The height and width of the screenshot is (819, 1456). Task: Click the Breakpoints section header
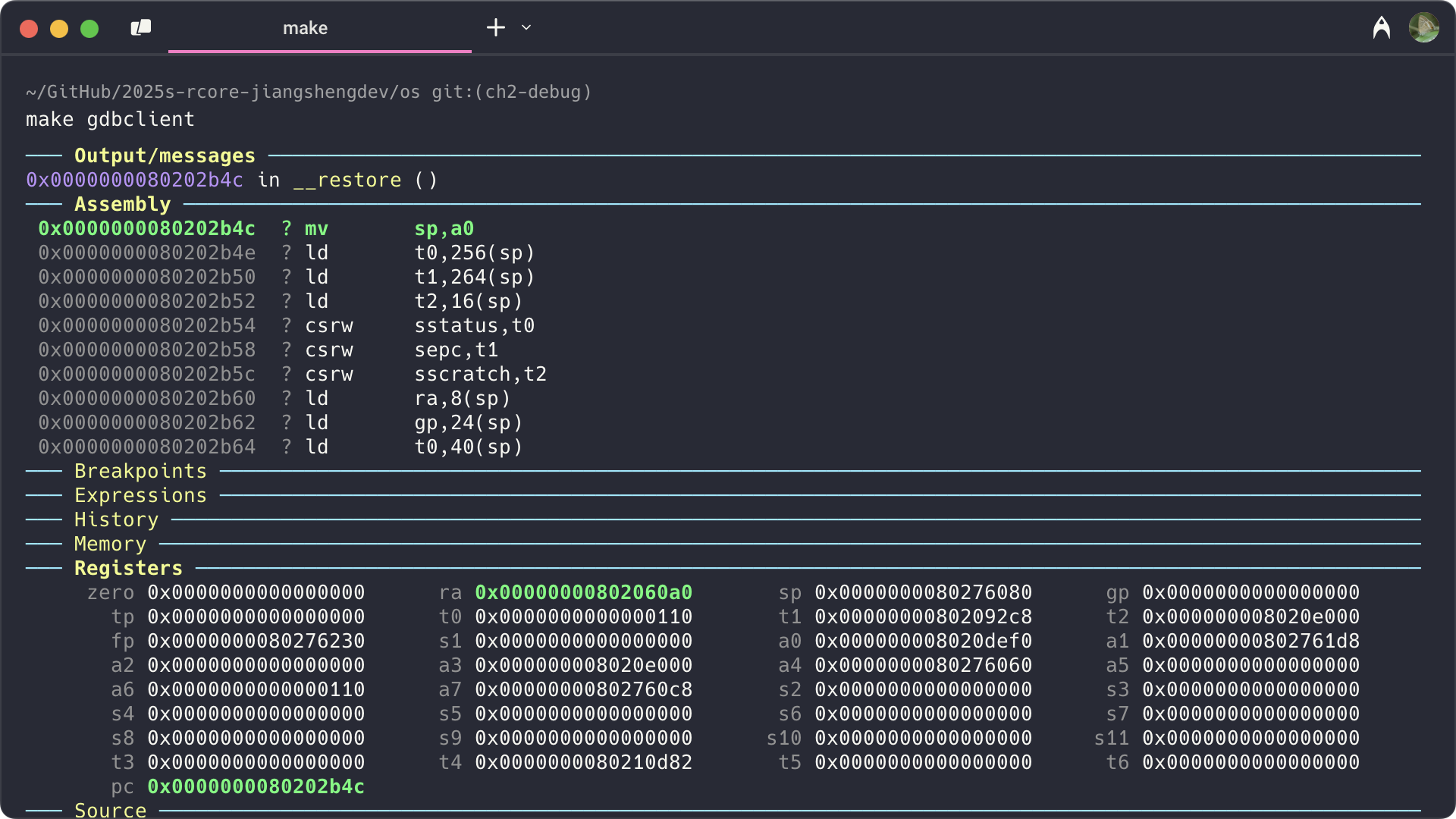point(140,471)
